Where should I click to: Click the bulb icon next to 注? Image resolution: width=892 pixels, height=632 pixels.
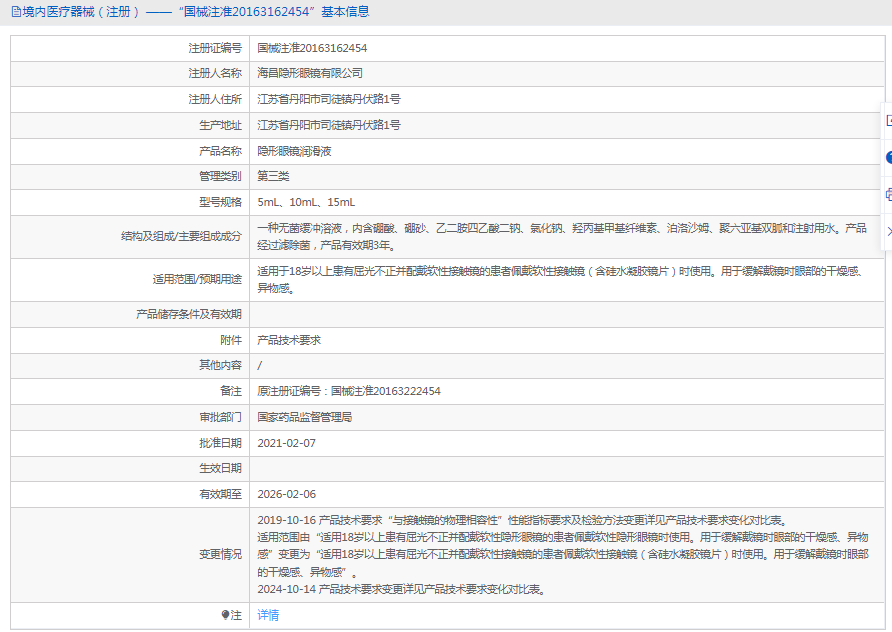226,615
